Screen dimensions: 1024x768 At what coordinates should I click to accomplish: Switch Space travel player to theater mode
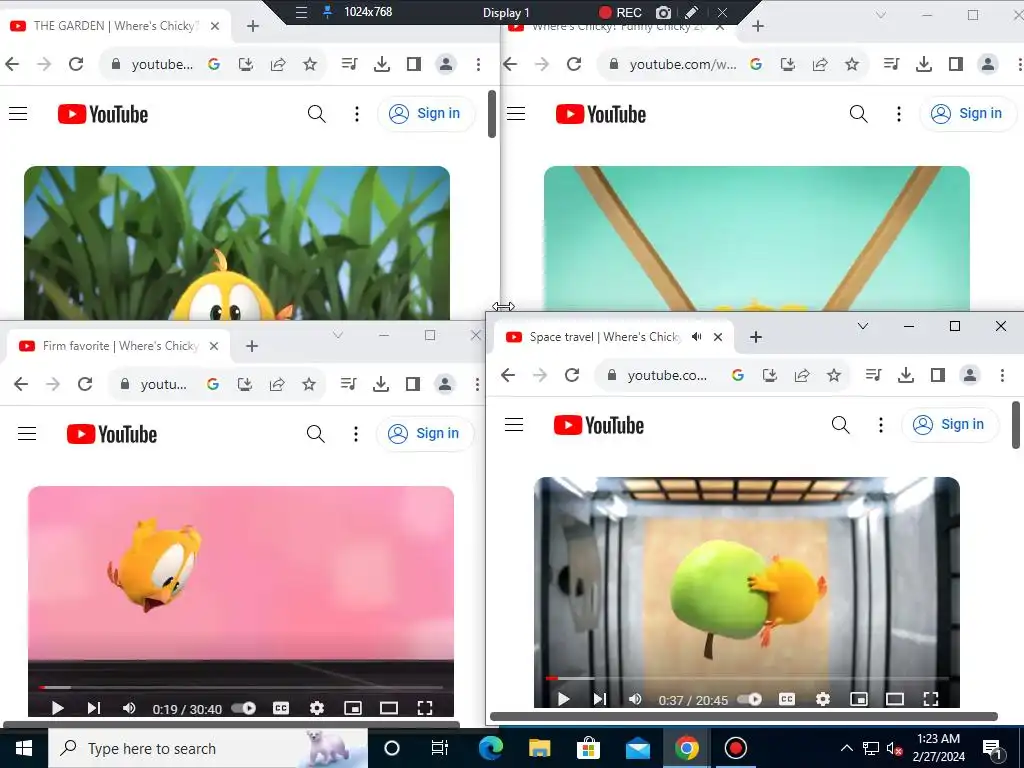895,699
